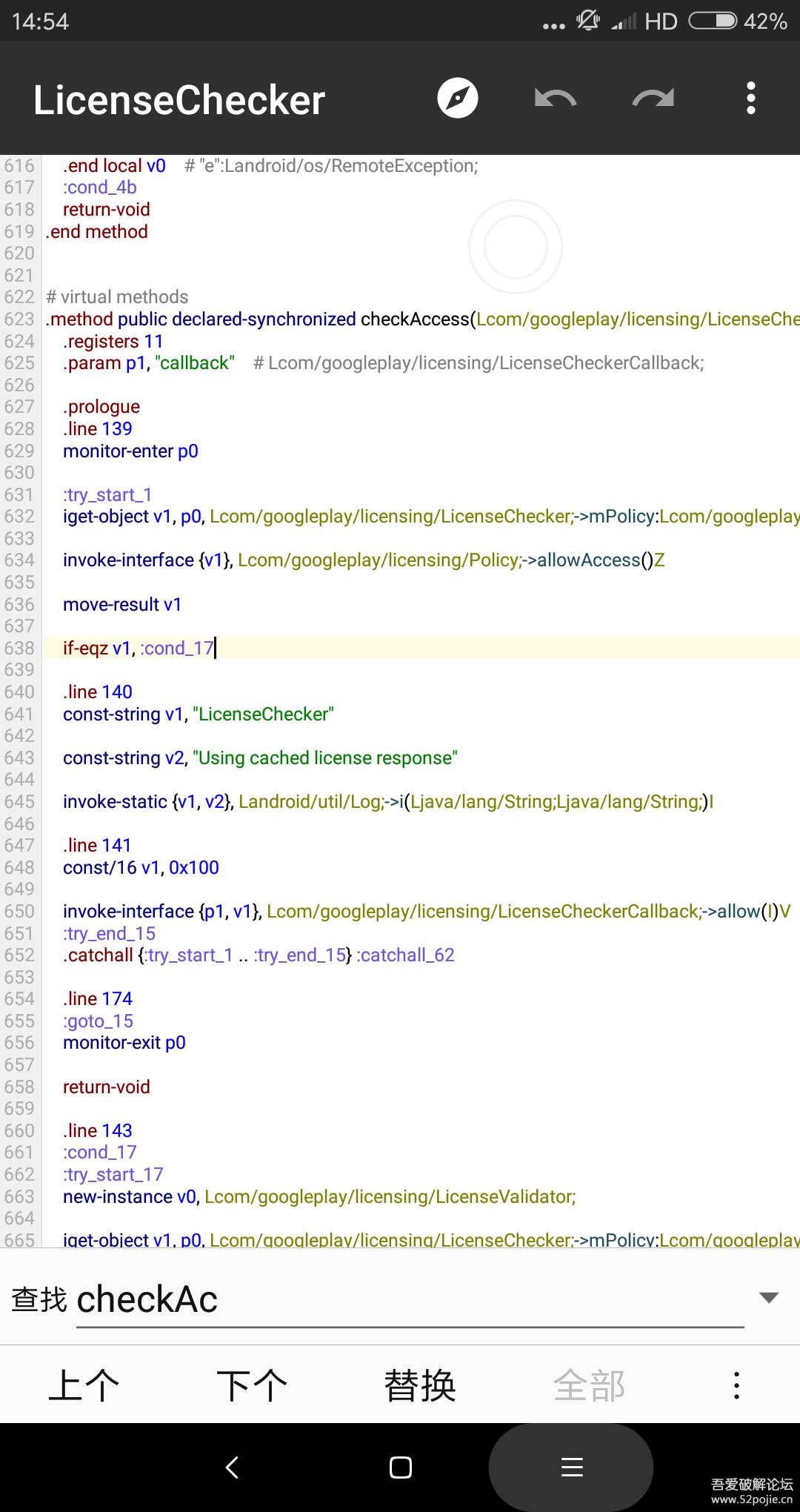
Task: Tap the Android recents menu button
Action: [572, 1468]
